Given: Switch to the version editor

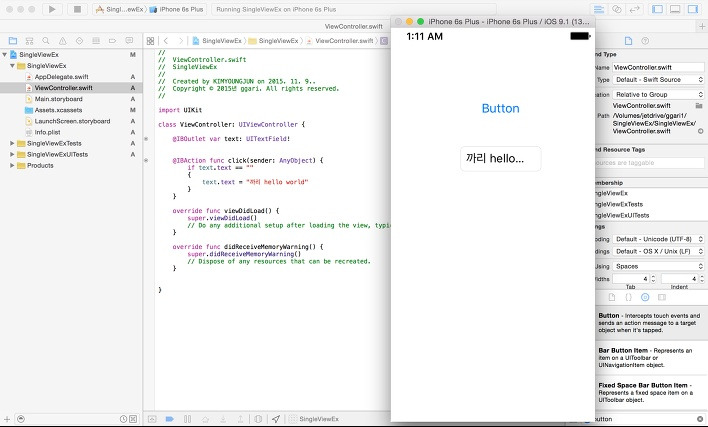Looking at the screenshot, I should tap(634, 9).
